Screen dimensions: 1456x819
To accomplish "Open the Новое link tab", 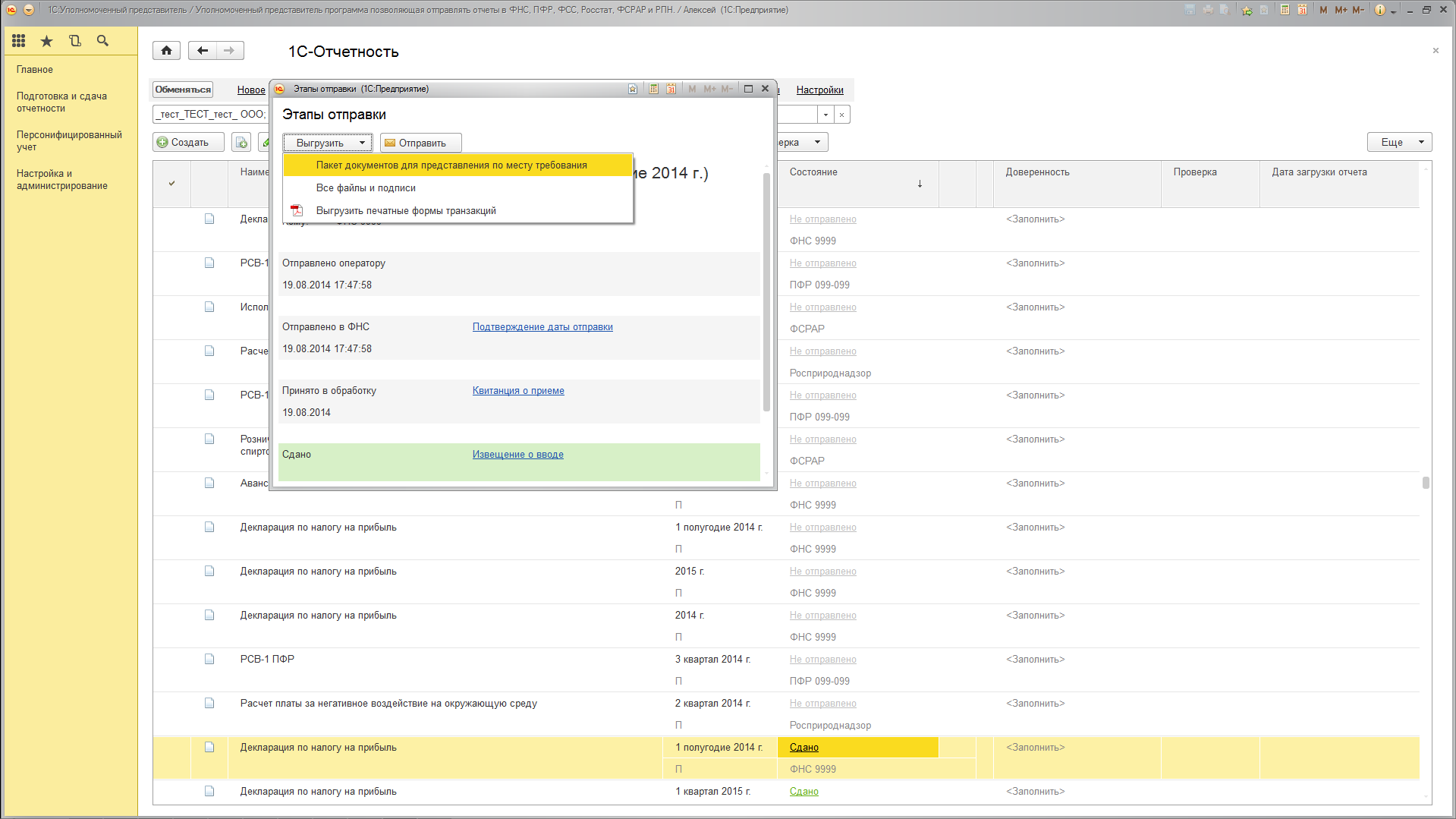I will coord(251,90).
